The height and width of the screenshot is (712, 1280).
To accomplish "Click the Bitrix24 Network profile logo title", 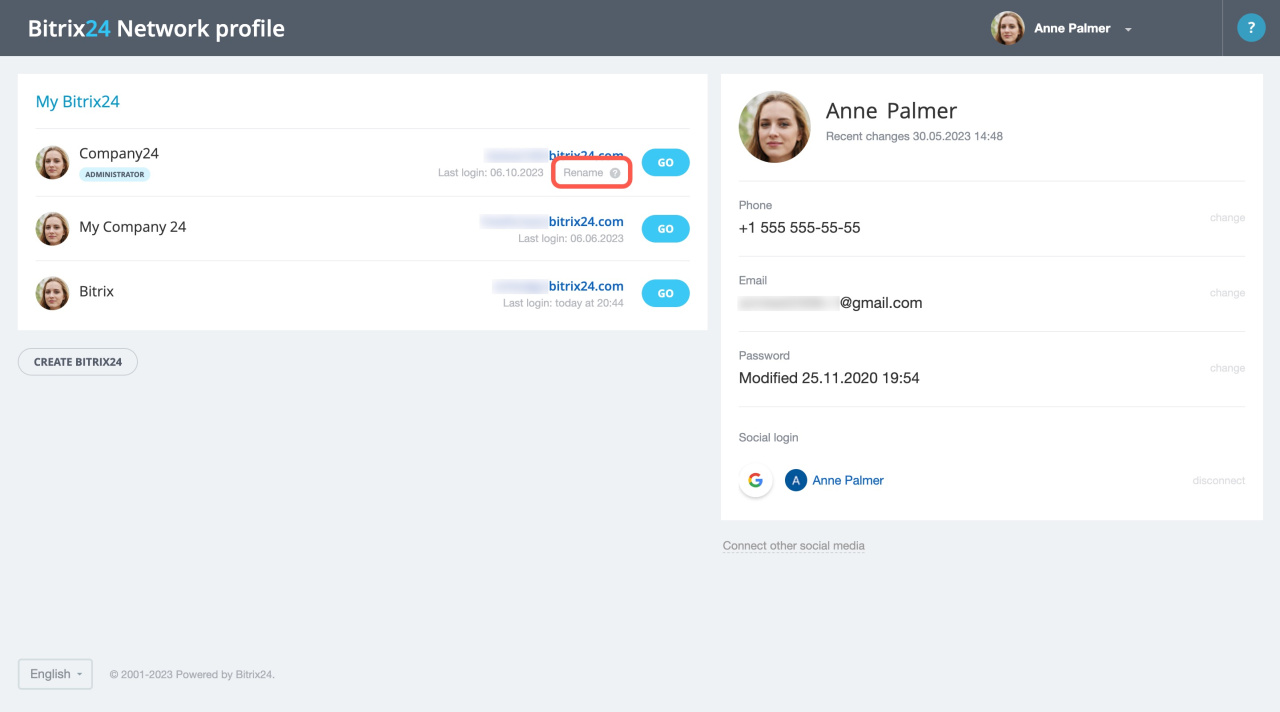I will pos(156,29).
